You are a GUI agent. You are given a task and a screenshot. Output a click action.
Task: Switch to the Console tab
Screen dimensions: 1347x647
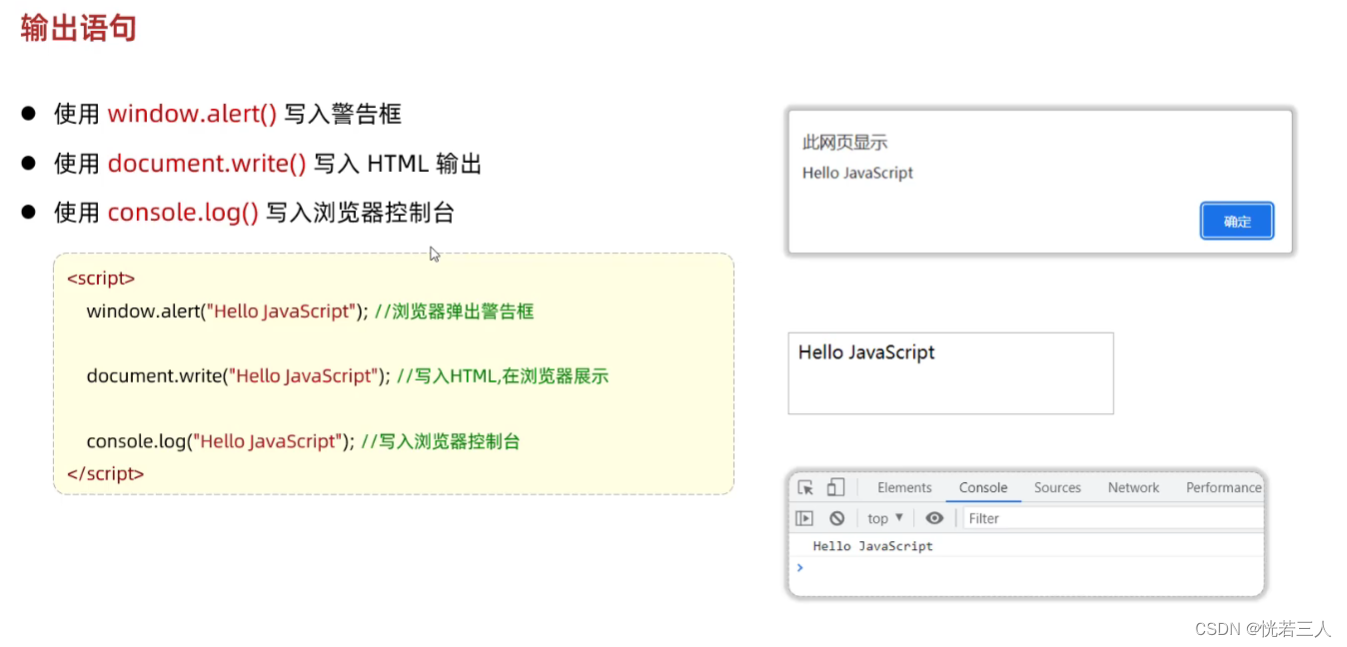coord(983,488)
